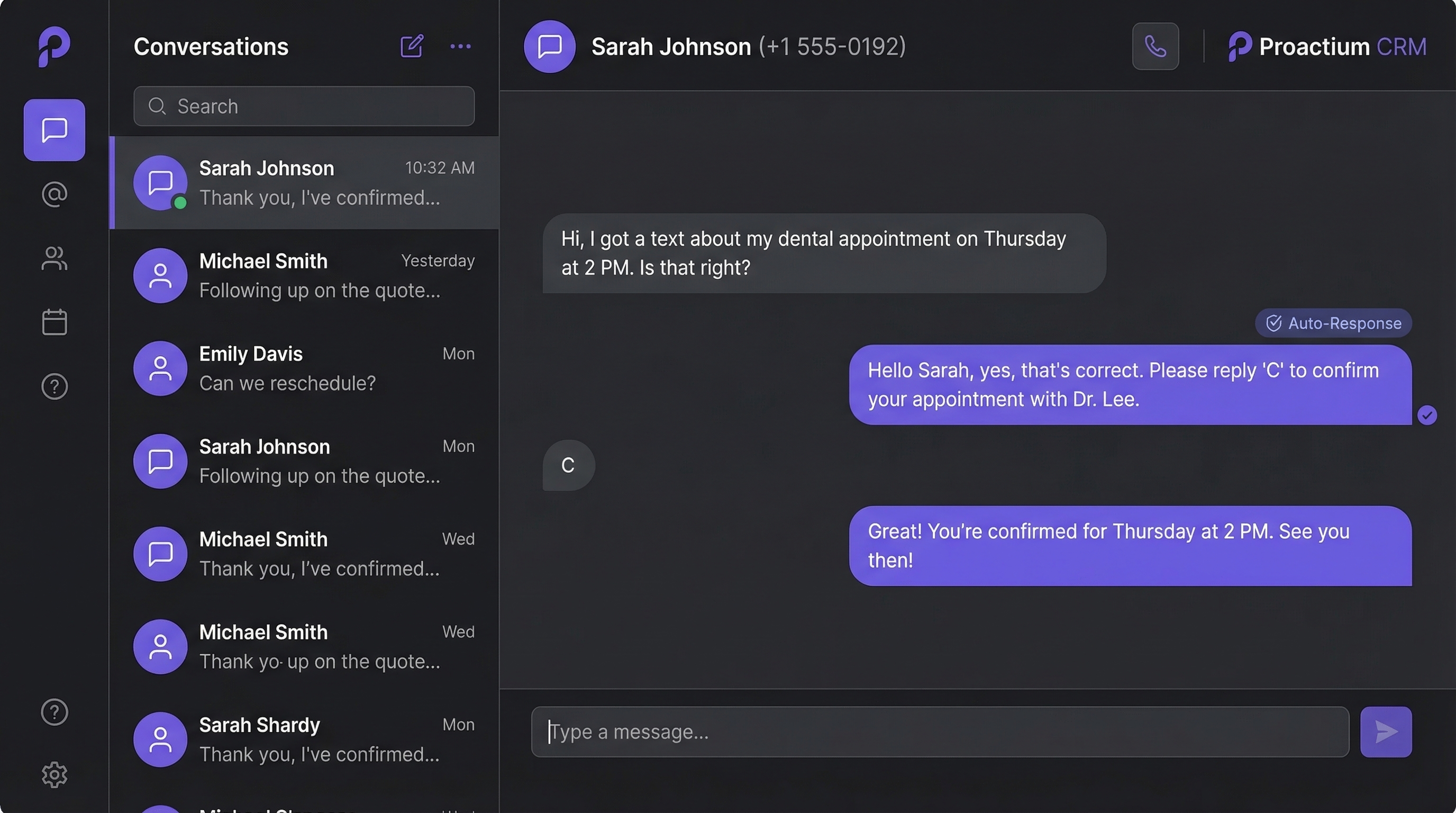Open the Help question mark icon
The width and height of the screenshot is (1456, 813).
coord(53,387)
